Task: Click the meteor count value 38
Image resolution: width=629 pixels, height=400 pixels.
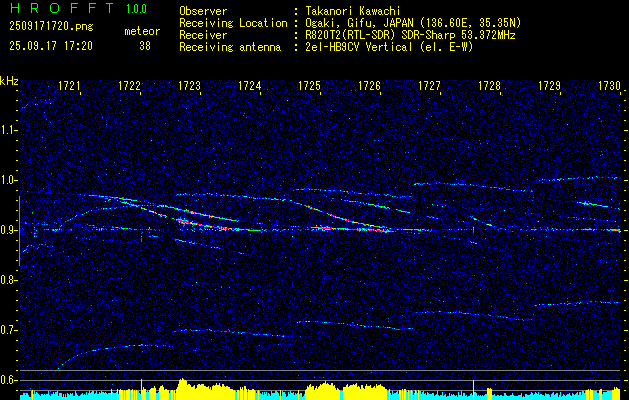Action: click(x=145, y=46)
